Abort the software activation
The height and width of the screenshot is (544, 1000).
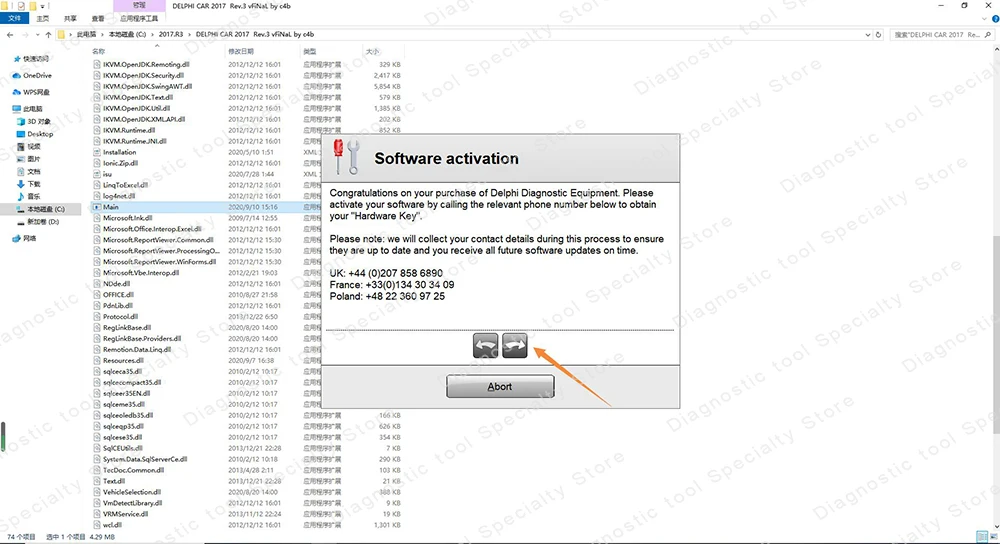click(500, 386)
